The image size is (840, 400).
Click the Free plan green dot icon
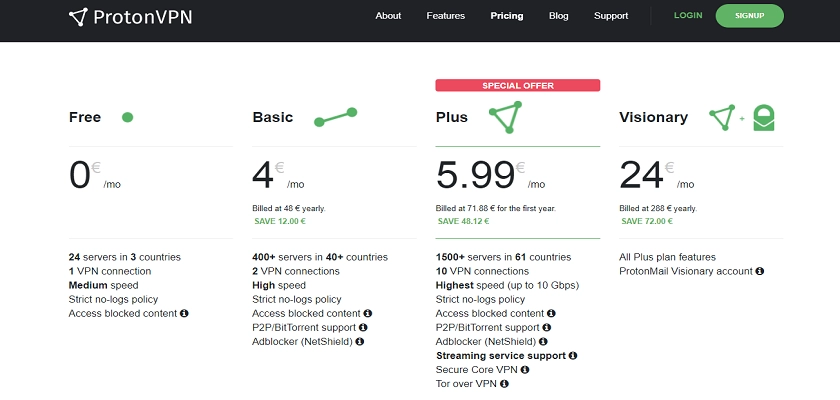pos(127,117)
